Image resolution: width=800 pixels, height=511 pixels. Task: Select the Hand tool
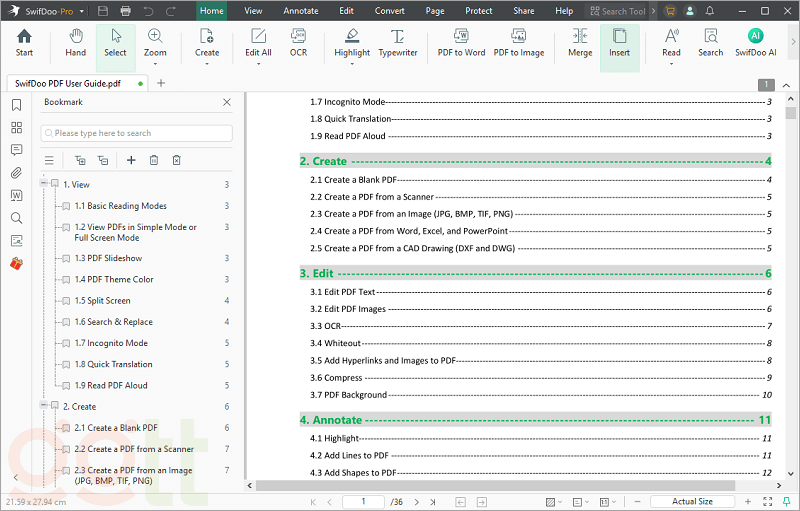[x=75, y=42]
